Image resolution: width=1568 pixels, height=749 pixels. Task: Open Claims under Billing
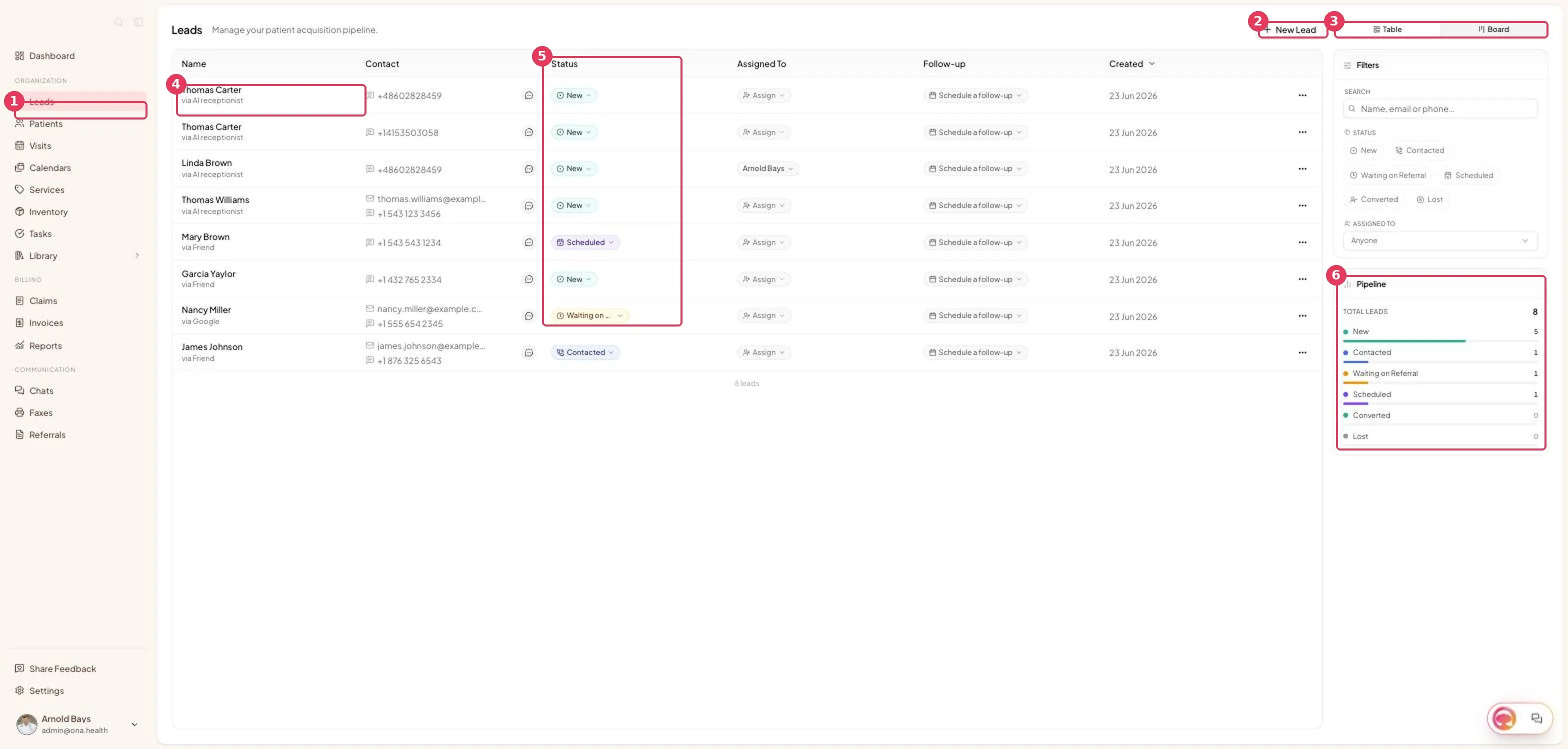click(42, 300)
